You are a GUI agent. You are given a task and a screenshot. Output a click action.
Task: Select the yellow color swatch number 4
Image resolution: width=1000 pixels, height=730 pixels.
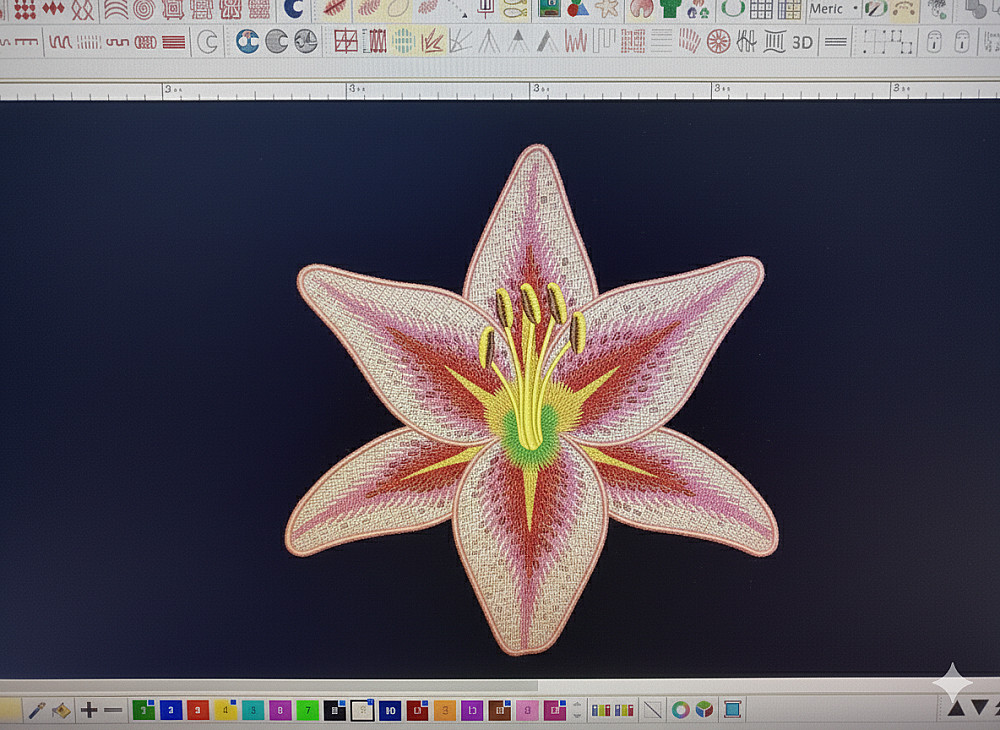(x=226, y=710)
